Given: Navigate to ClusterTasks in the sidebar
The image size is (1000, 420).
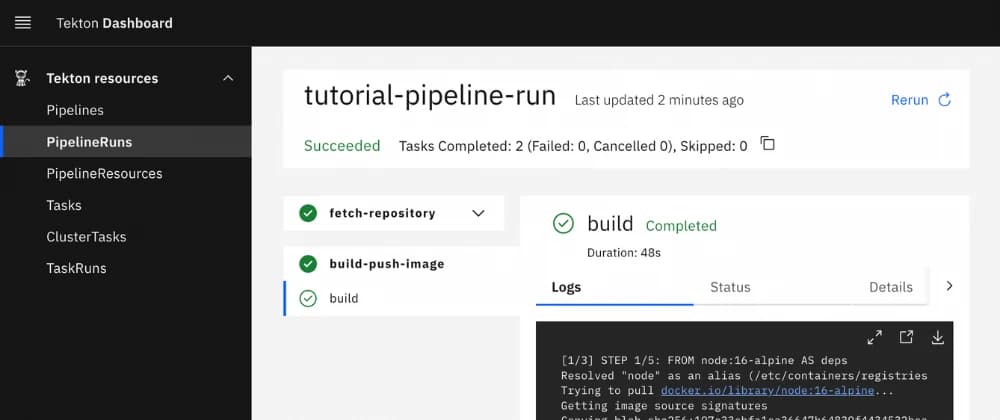Looking at the screenshot, I should [85, 237].
